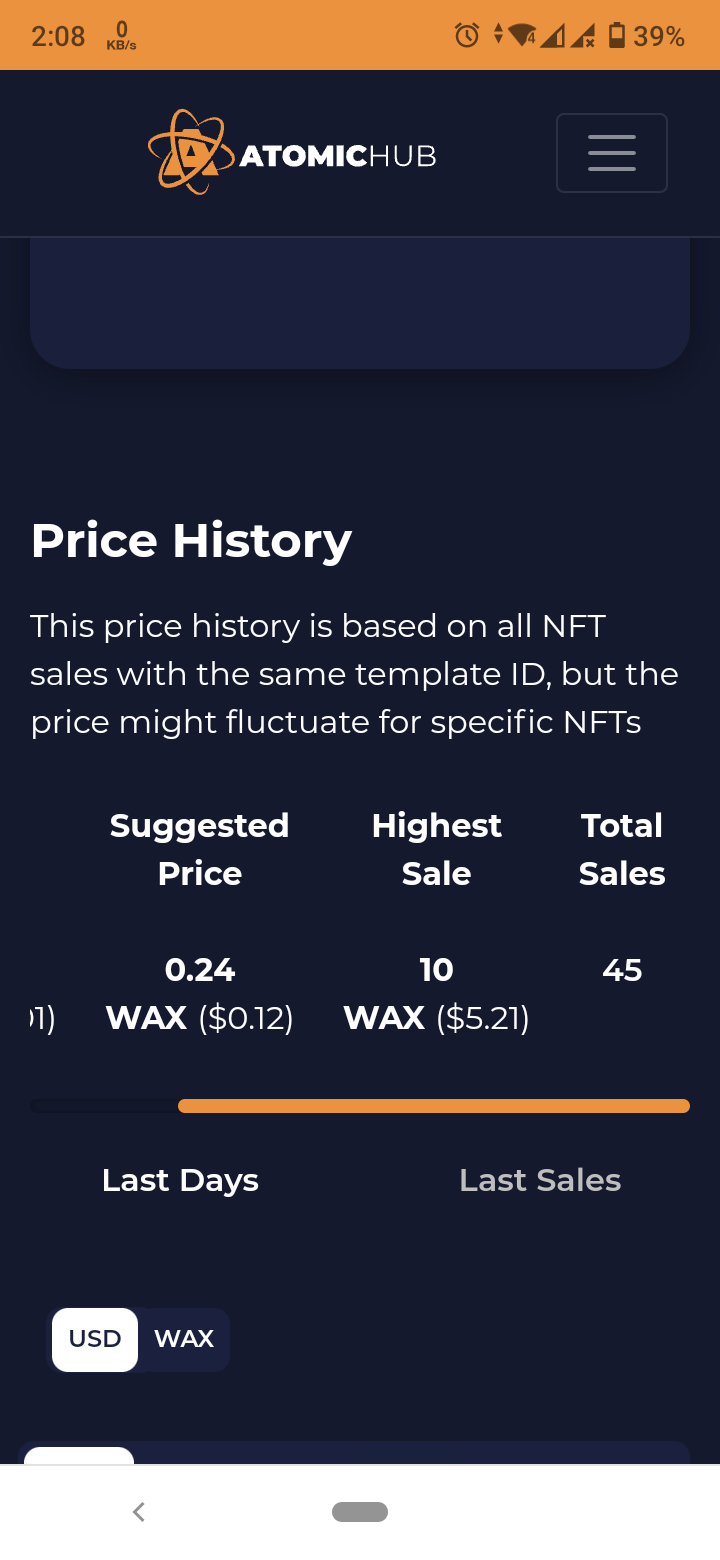Switch price display to WAX
720x1560 pixels.
click(x=184, y=1339)
